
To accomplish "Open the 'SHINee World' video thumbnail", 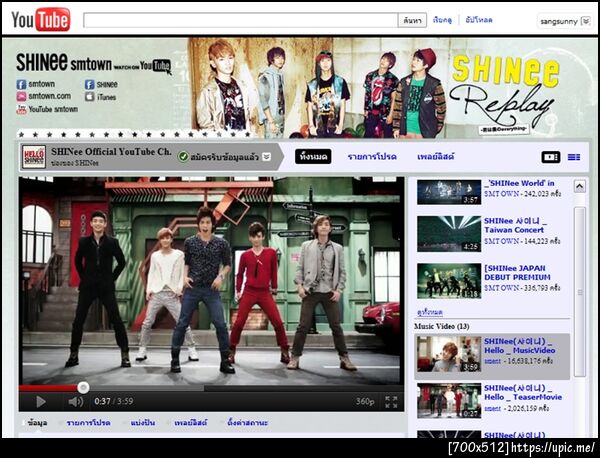I will tap(449, 192).
